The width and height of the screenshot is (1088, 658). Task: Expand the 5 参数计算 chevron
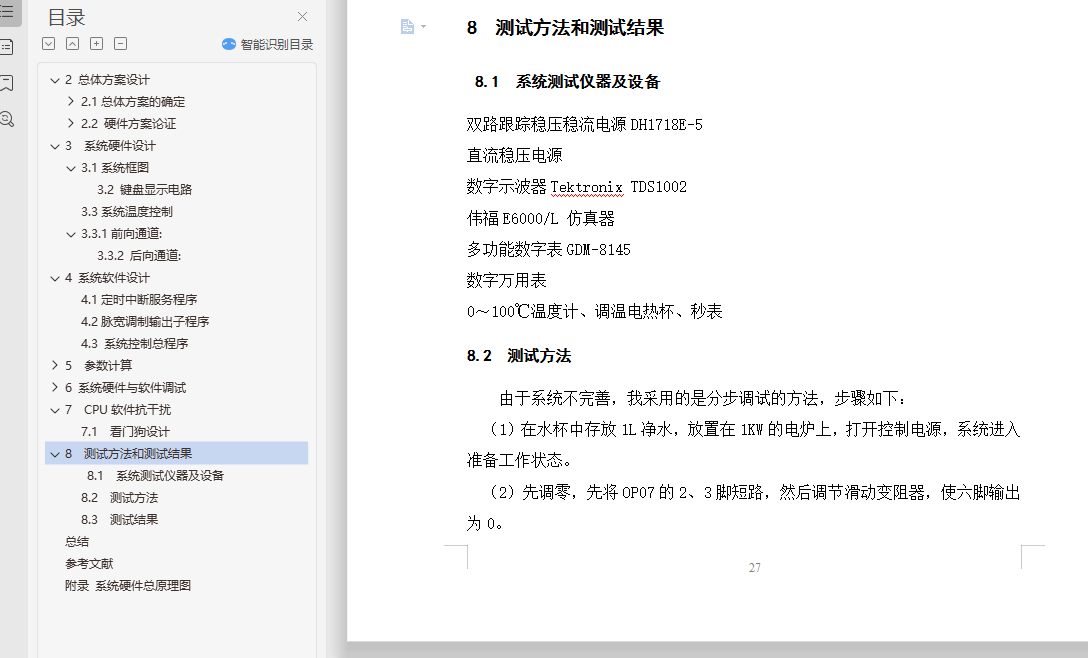pos(55,365)
